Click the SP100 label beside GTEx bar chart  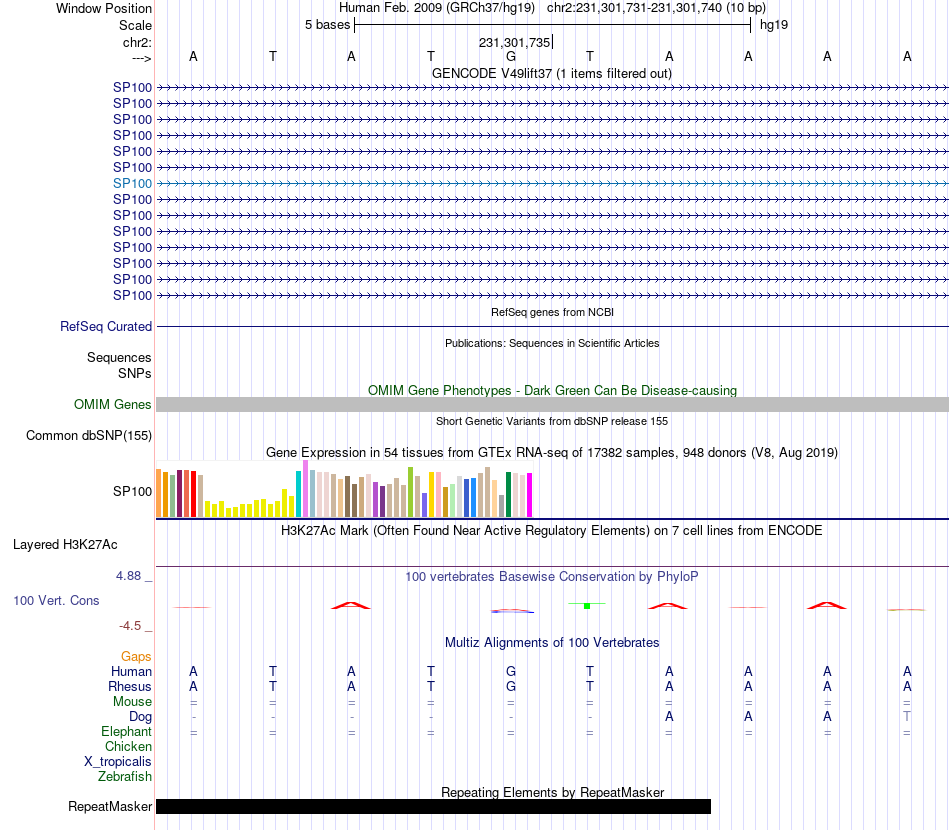(132, 491)
